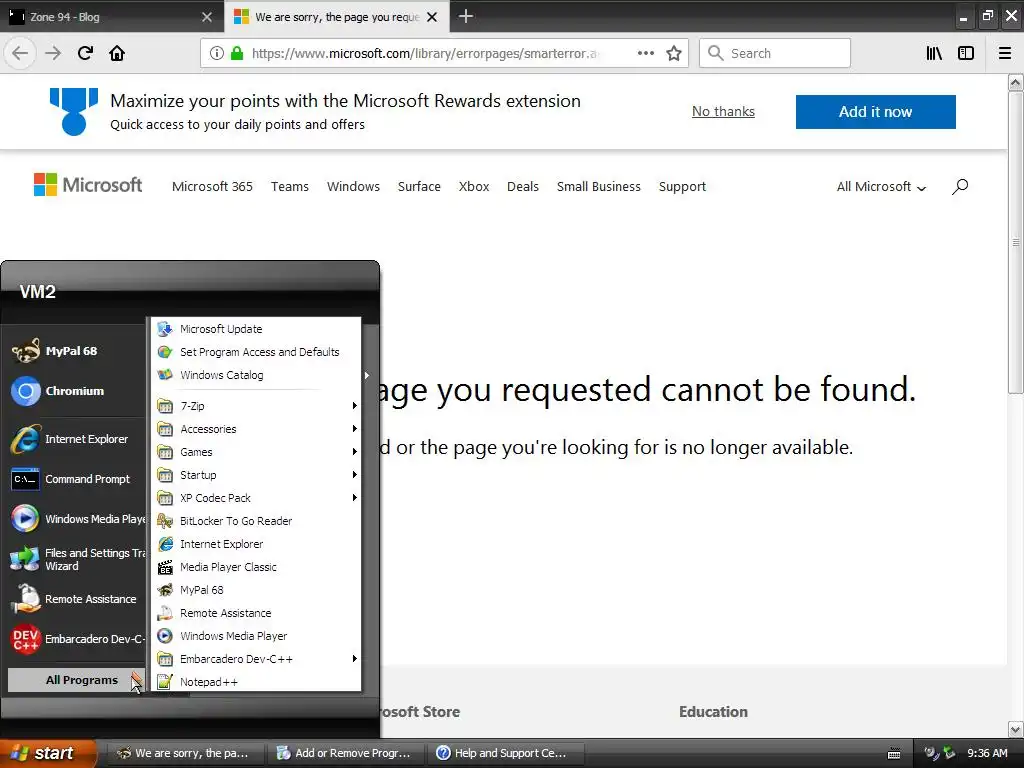This screenshot has width=1024, height=768.
Task: Open Microsoft Update from All Programs
Action: click(x=256, y=329)
